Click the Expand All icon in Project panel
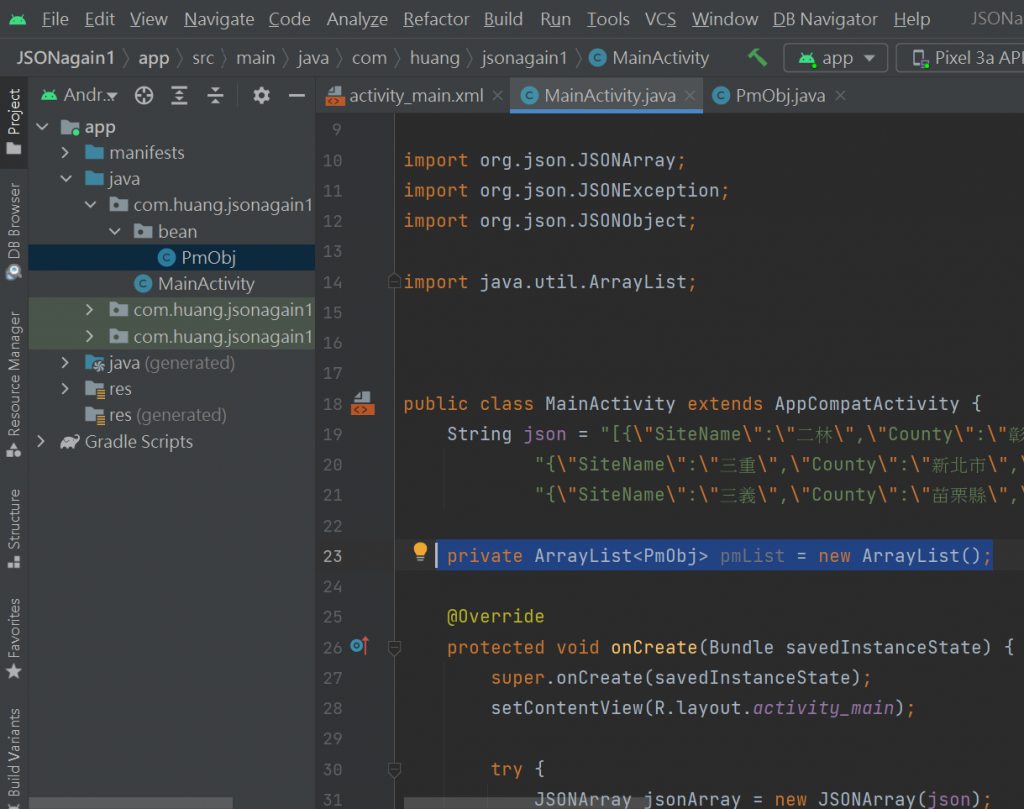This screenshot has width=1024, height=809. (x=180, y=96)
